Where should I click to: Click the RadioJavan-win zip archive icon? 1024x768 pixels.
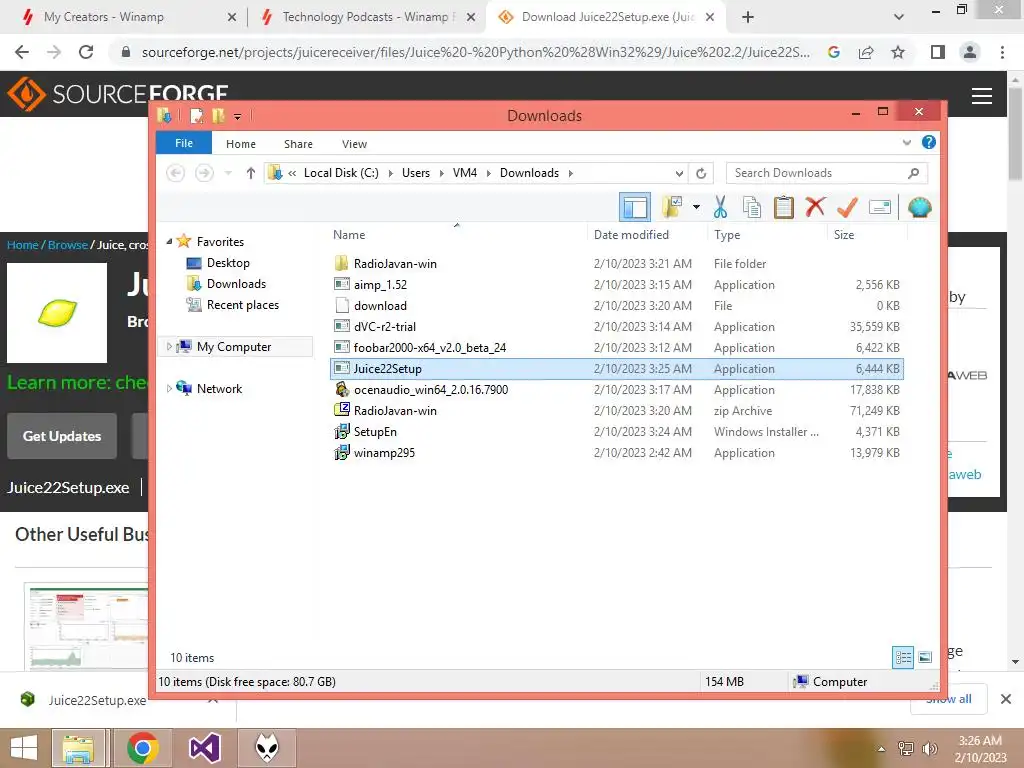tap(342, 410)
